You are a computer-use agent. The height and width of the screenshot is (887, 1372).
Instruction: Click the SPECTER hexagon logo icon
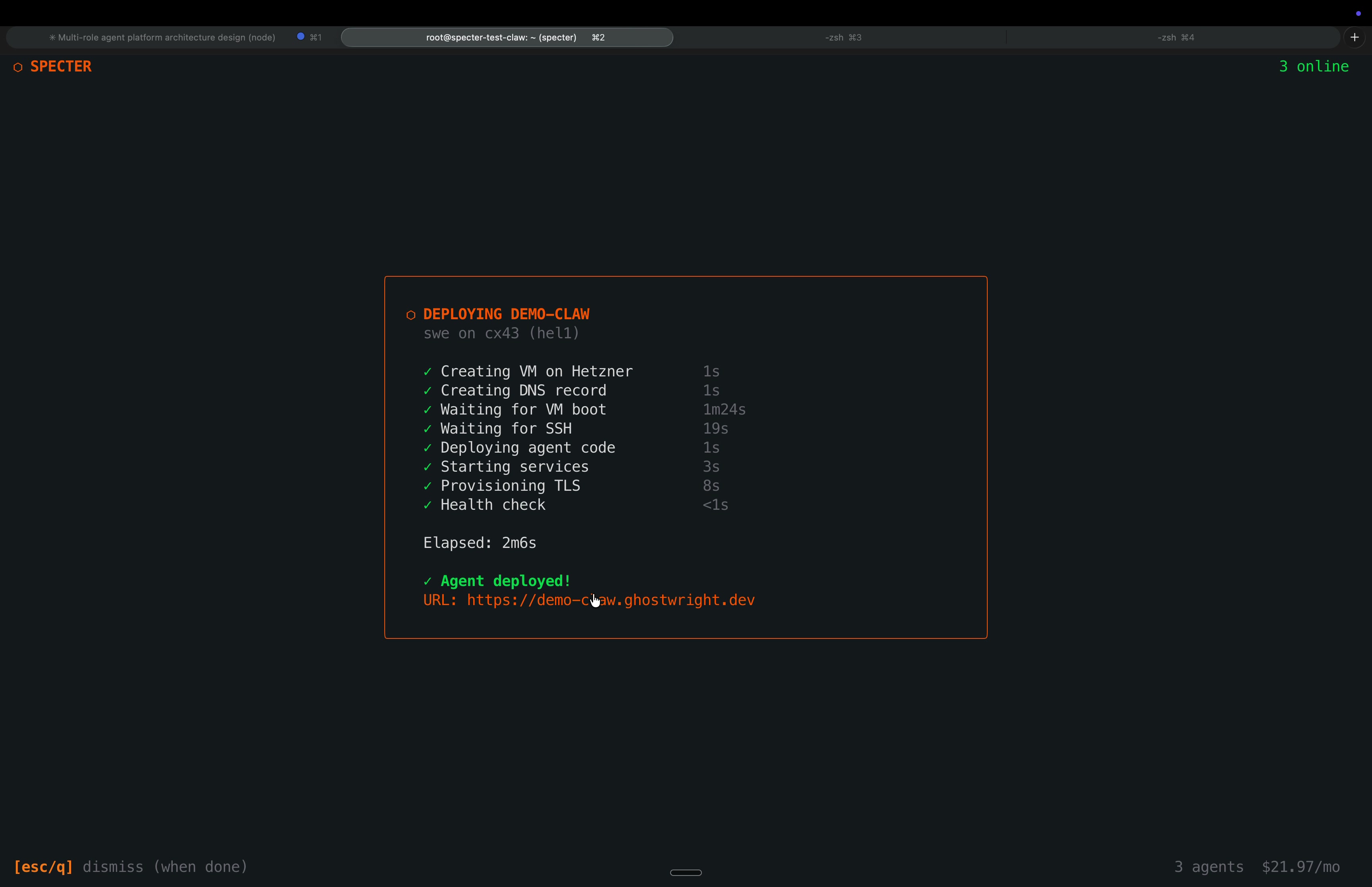(x=18, y=67)
